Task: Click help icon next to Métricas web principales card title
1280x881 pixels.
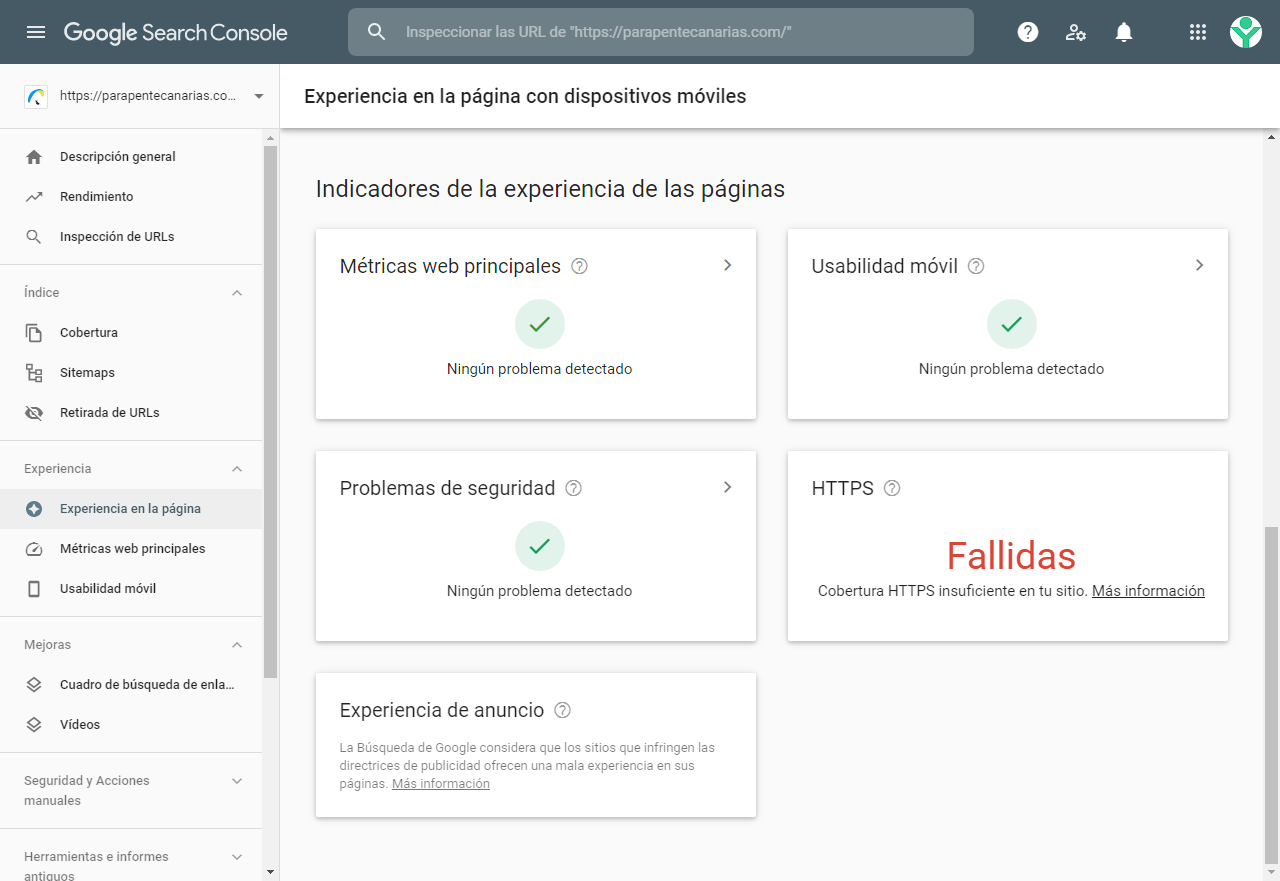Action: tap(579, 266)
